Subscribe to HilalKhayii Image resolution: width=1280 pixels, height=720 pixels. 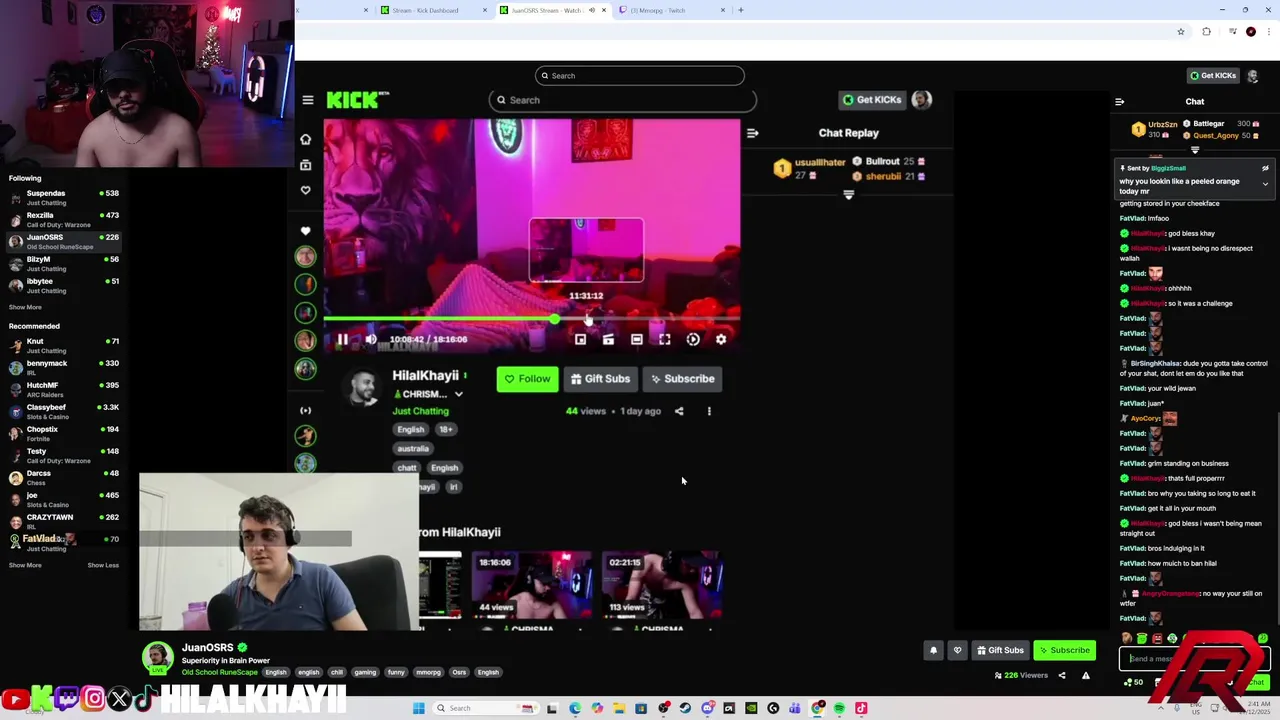(682, 379)
